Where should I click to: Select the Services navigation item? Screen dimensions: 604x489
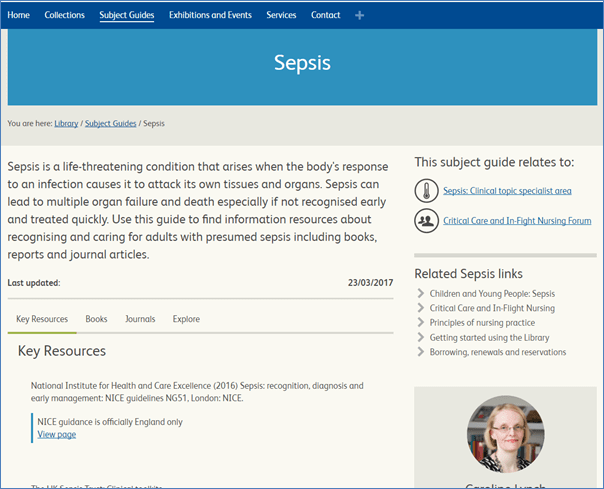tap(281, 15)
